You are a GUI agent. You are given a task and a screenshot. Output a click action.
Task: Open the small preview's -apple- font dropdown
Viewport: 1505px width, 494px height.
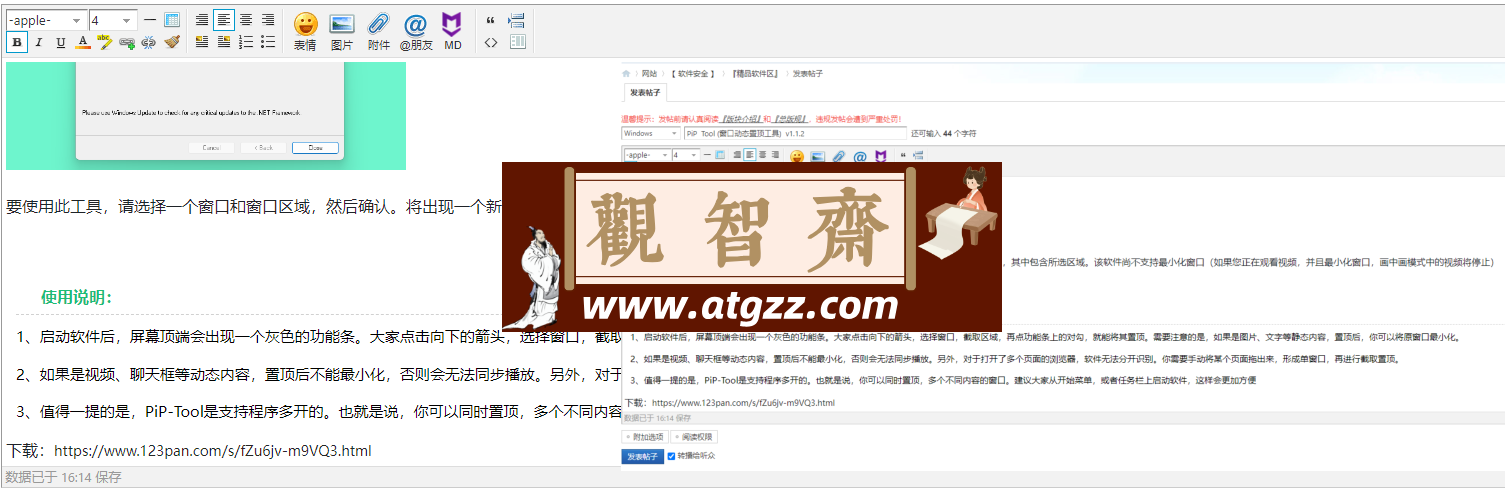click(645, 155)
